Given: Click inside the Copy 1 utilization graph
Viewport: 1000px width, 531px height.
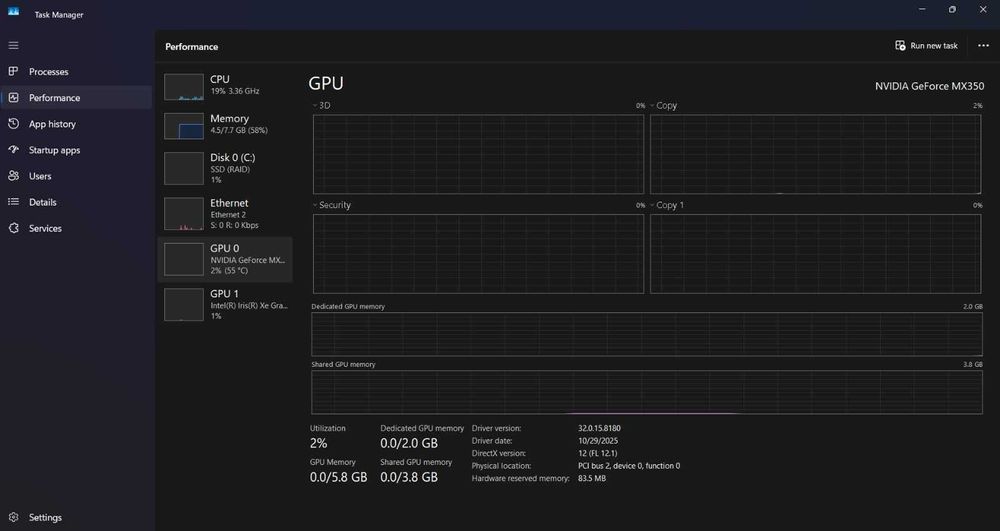Looking at the screenshot, I should click(815, 254).
